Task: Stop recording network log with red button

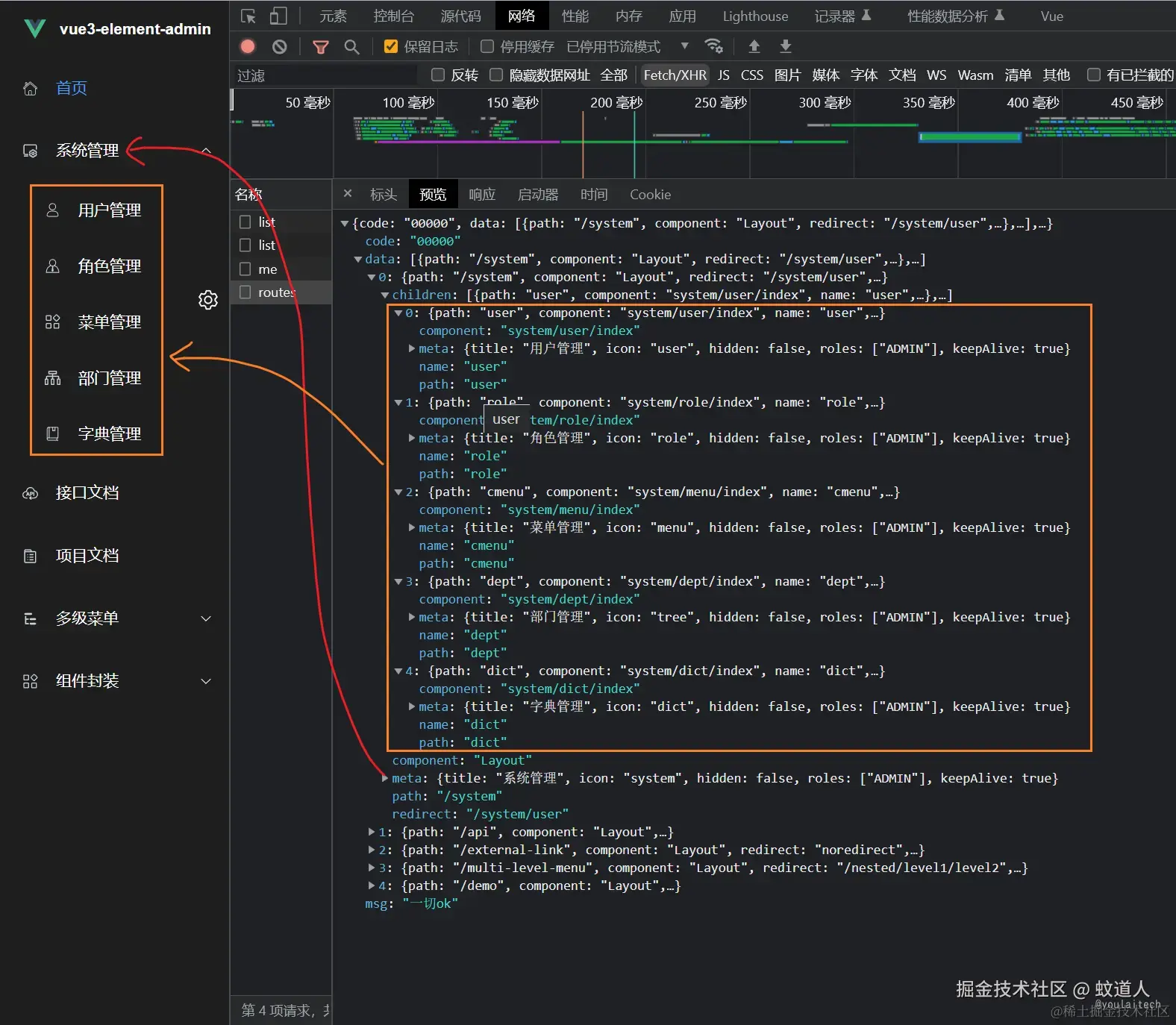Action: [x=248, y=46]
